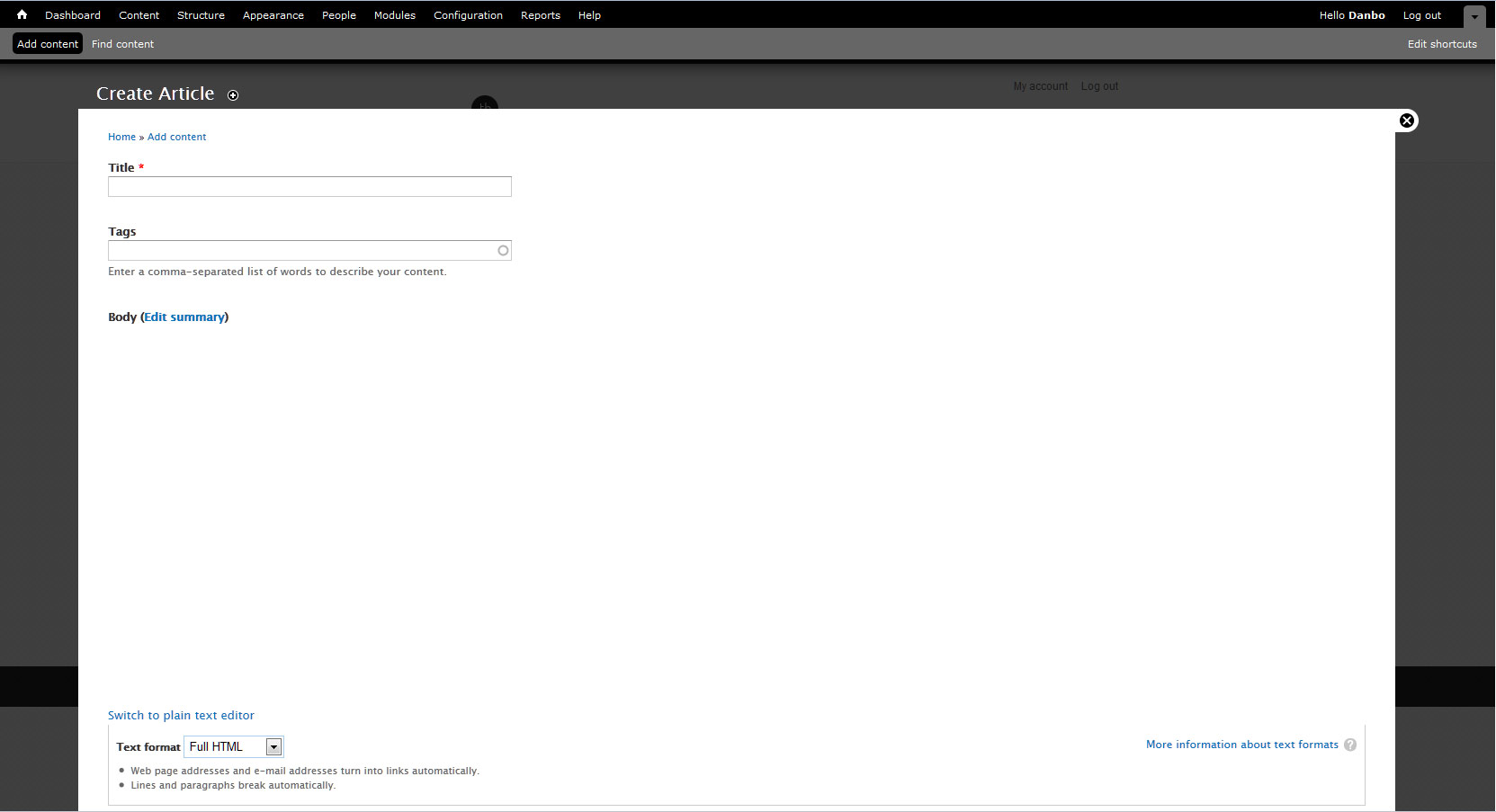Click the Home breadcrumb link
The width and height of the screenshot is (1496, 812).
pos(121,137)
